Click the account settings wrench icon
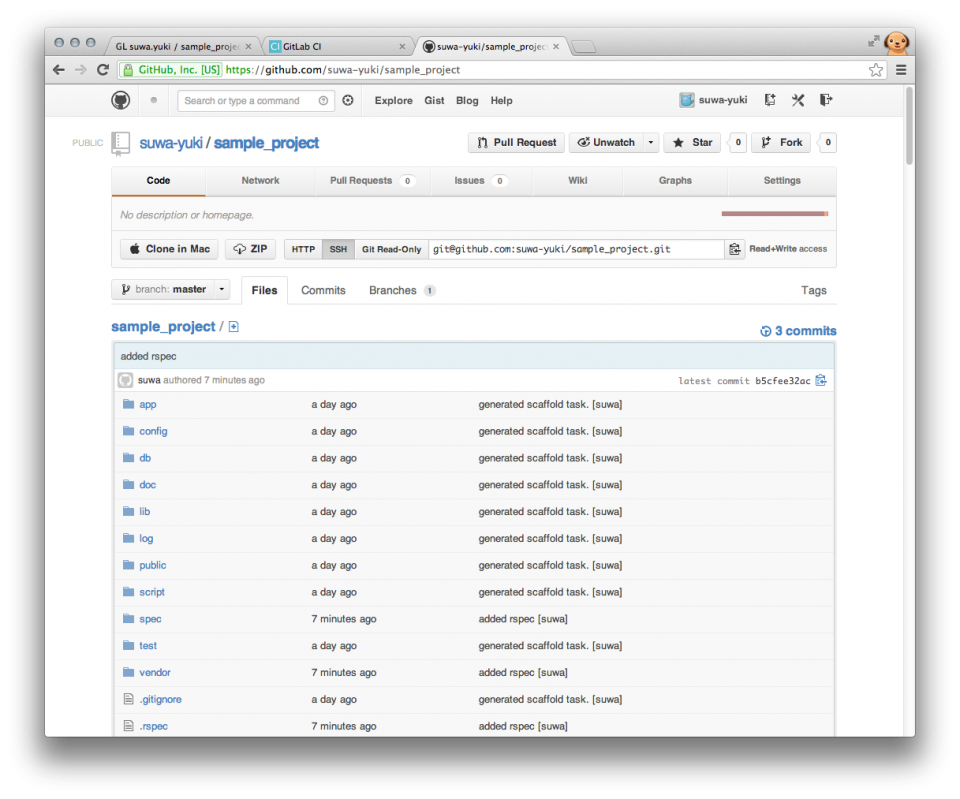Viewport: 960px width, 799px height. tap(797, 100)
